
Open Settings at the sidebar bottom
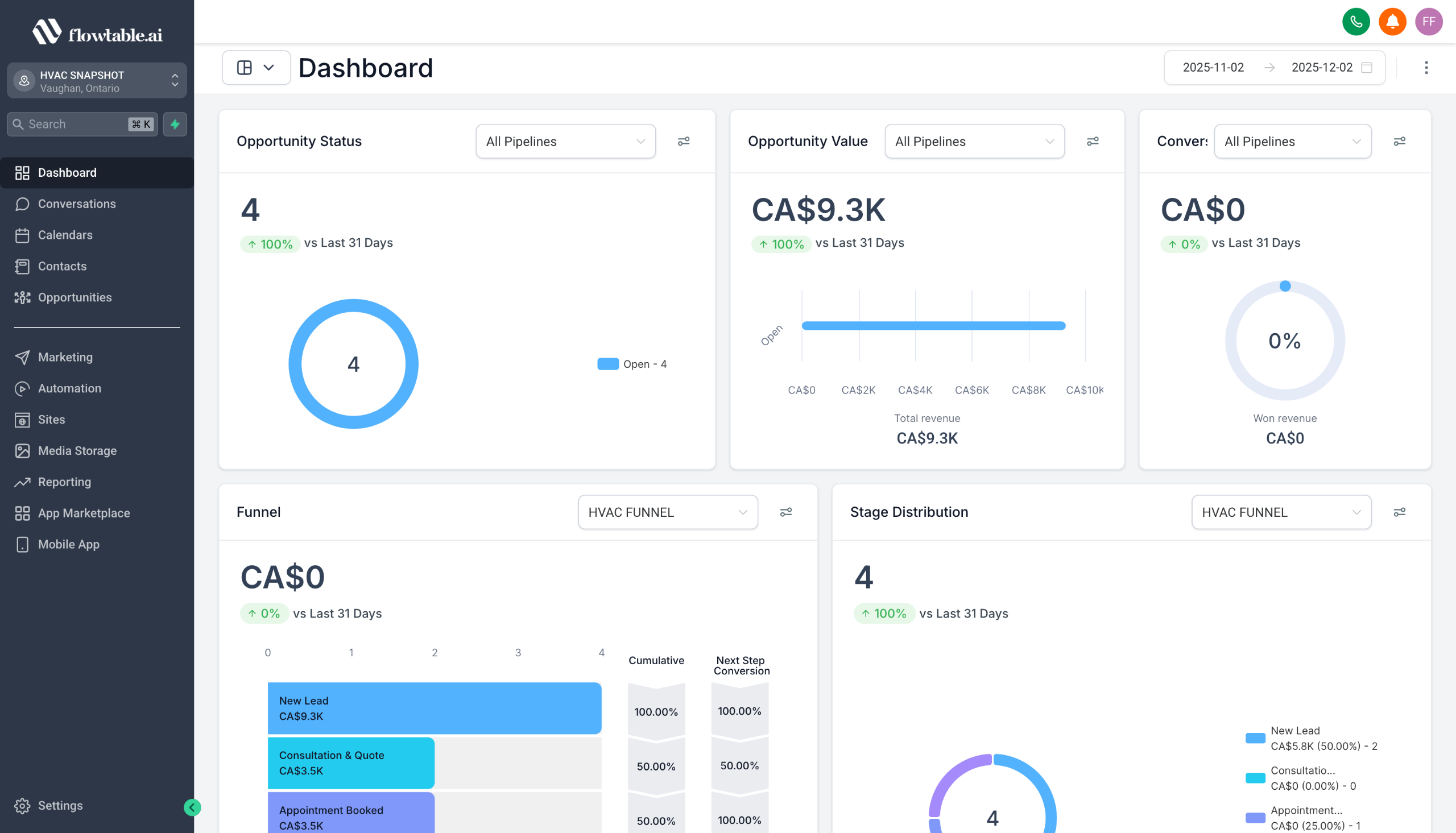tap(60, 806)
